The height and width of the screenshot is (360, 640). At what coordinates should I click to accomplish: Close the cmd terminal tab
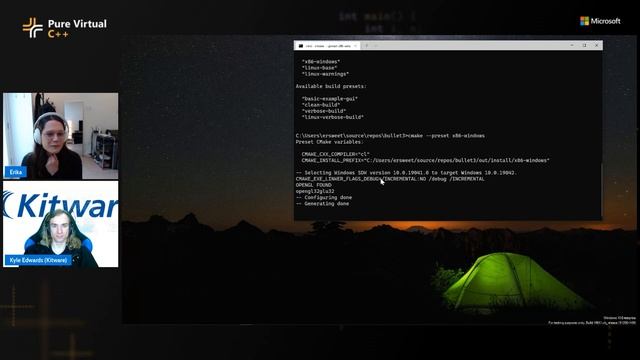click(356, 46)
